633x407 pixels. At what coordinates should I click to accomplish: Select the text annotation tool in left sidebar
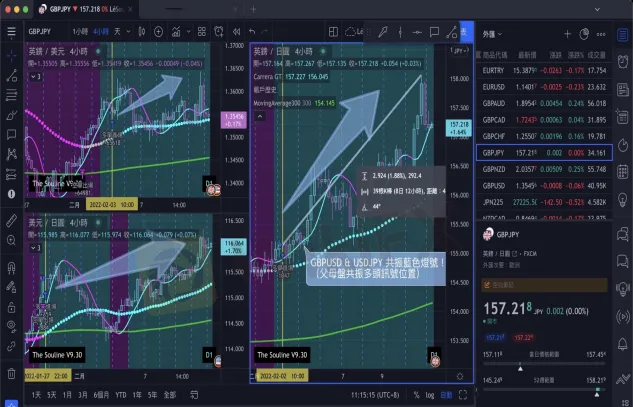[x=11, y=134]
